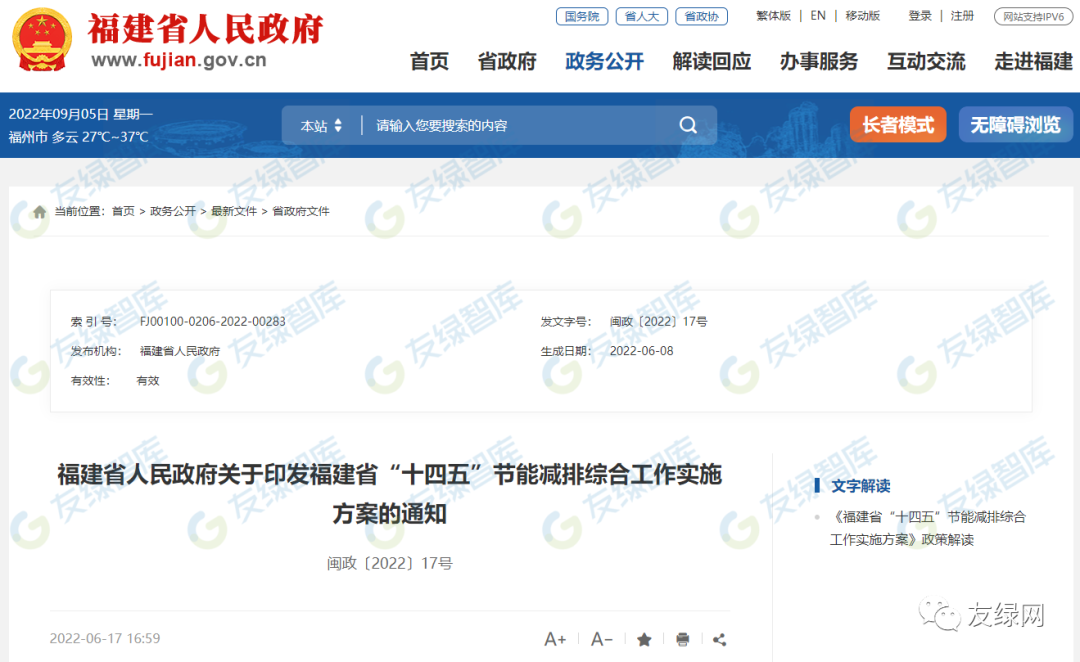Click the 登录 login link
The height and width of the screenshot is (662, 1080).
point(920,16)
